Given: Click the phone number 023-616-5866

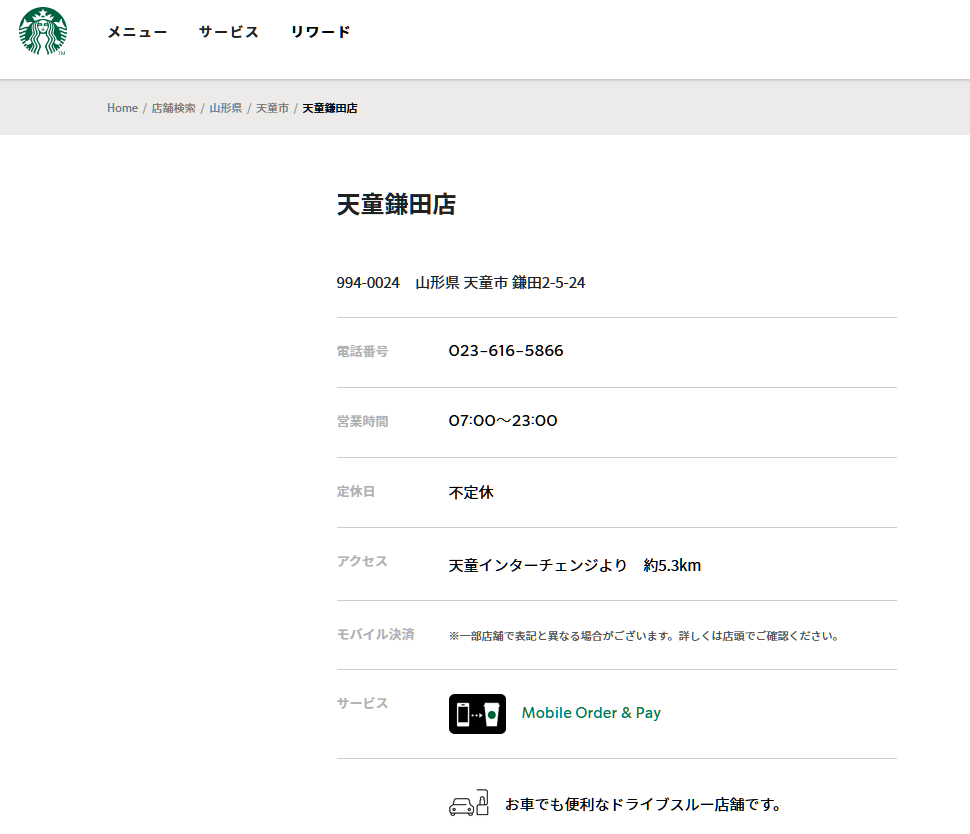Looking at the screenshot, I should point(506,351).
